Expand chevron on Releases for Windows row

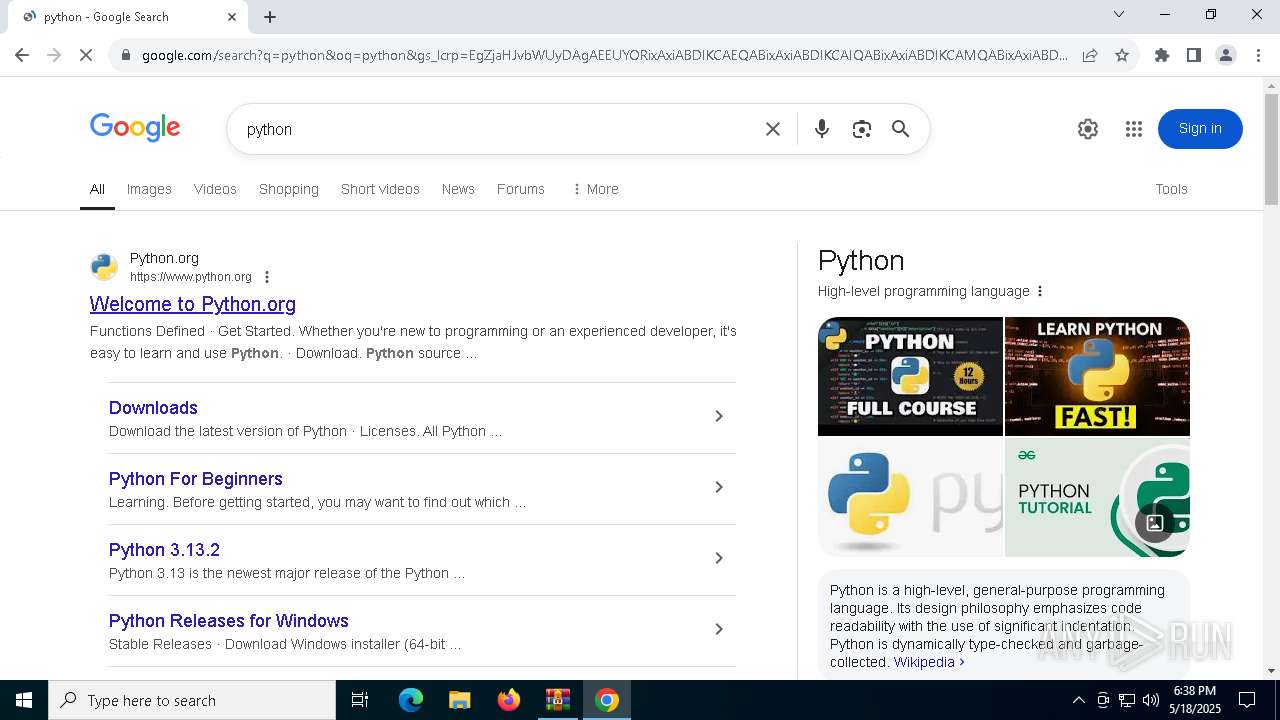point(718,629)
